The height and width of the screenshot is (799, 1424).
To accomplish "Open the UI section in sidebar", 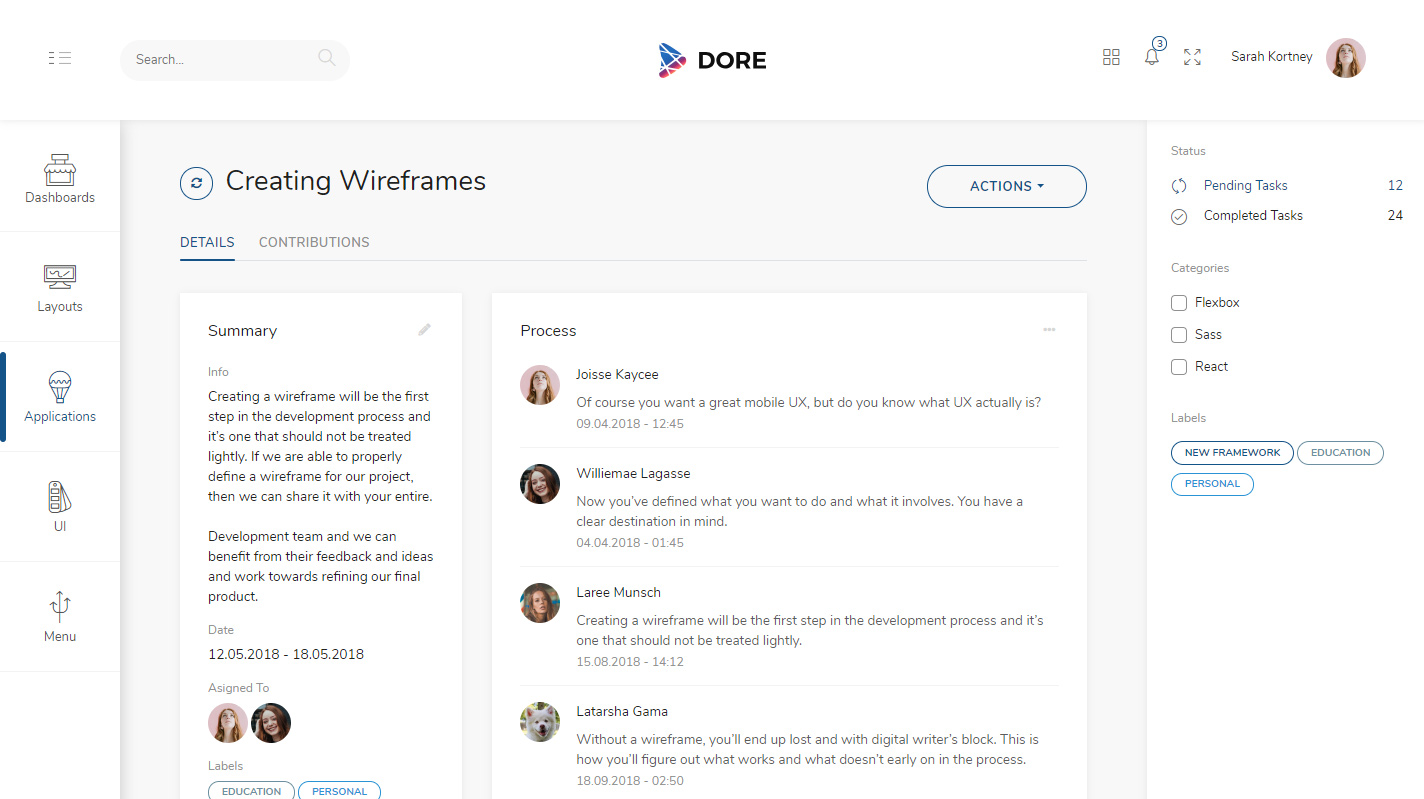I will pyautogui.click(x=60, y=507).
